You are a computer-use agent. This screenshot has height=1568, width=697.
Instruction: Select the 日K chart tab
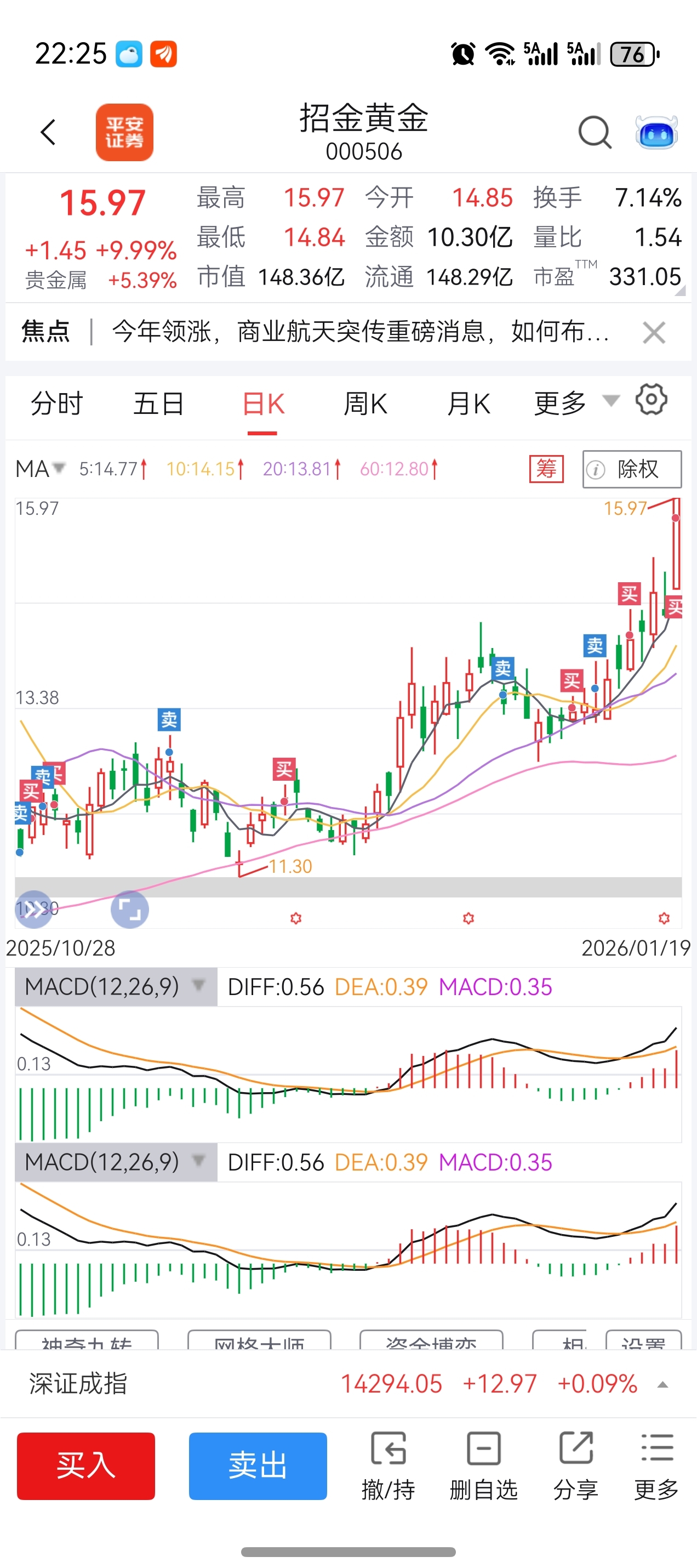pyautogui.click(x=262, y=404)
